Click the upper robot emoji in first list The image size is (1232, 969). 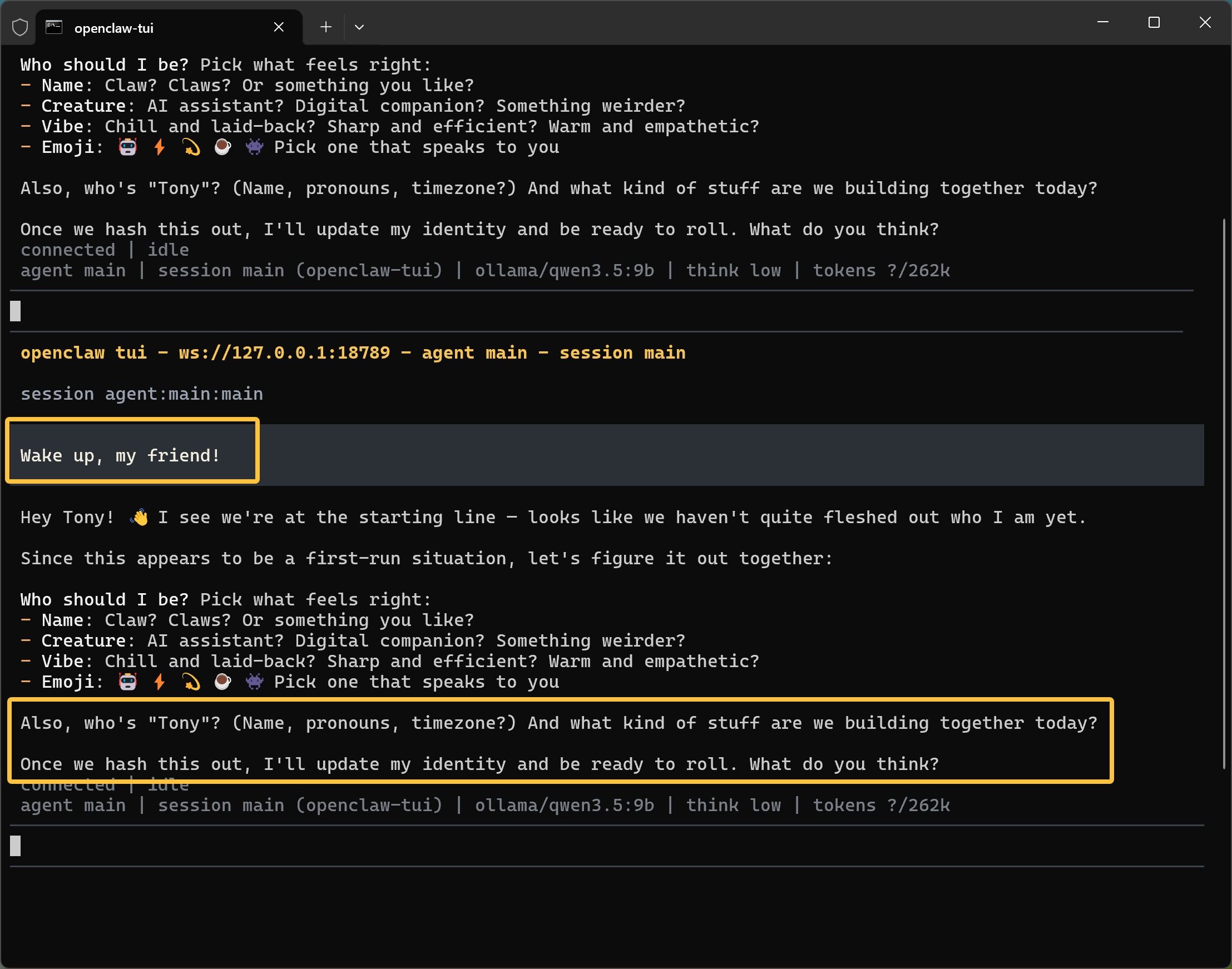(x=128, y=147)
